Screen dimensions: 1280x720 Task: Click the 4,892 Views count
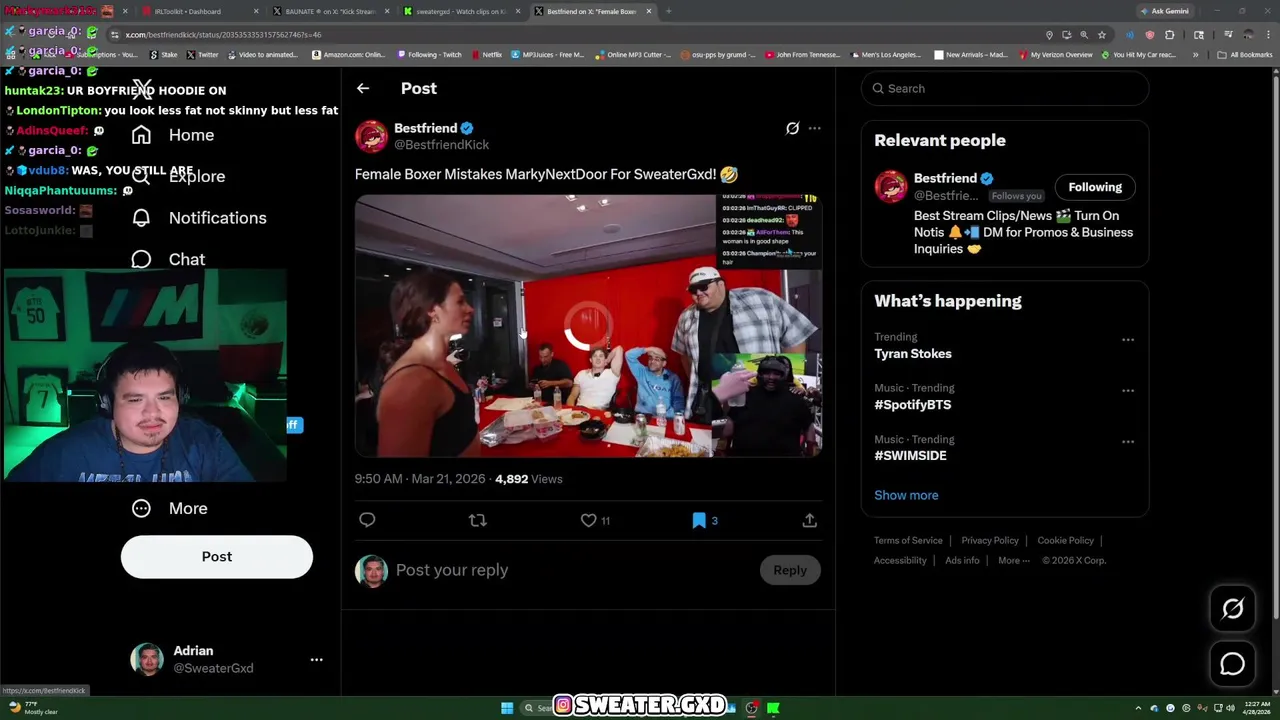[529, 479]
